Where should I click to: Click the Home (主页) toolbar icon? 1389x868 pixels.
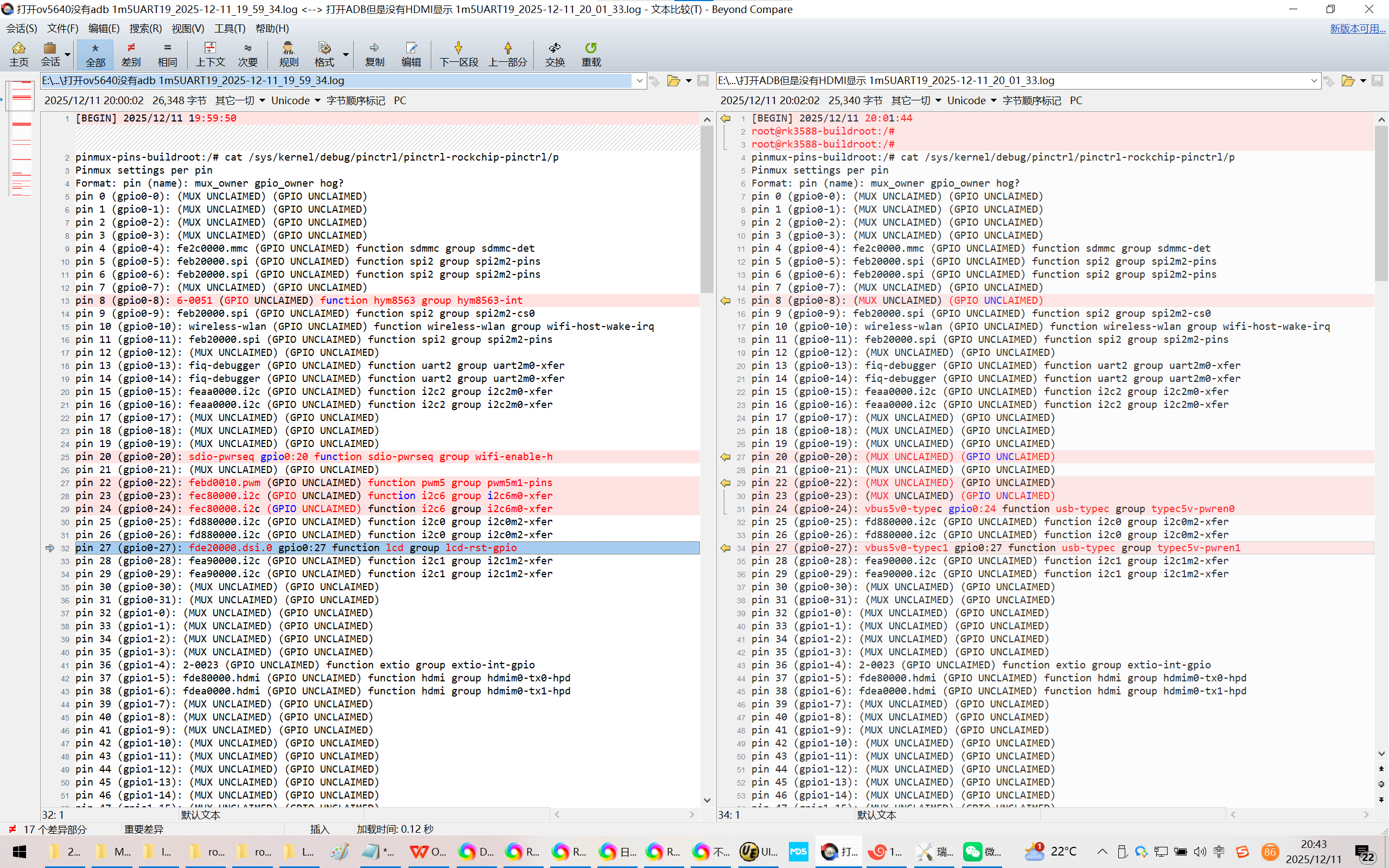click(x=18, y=54)
